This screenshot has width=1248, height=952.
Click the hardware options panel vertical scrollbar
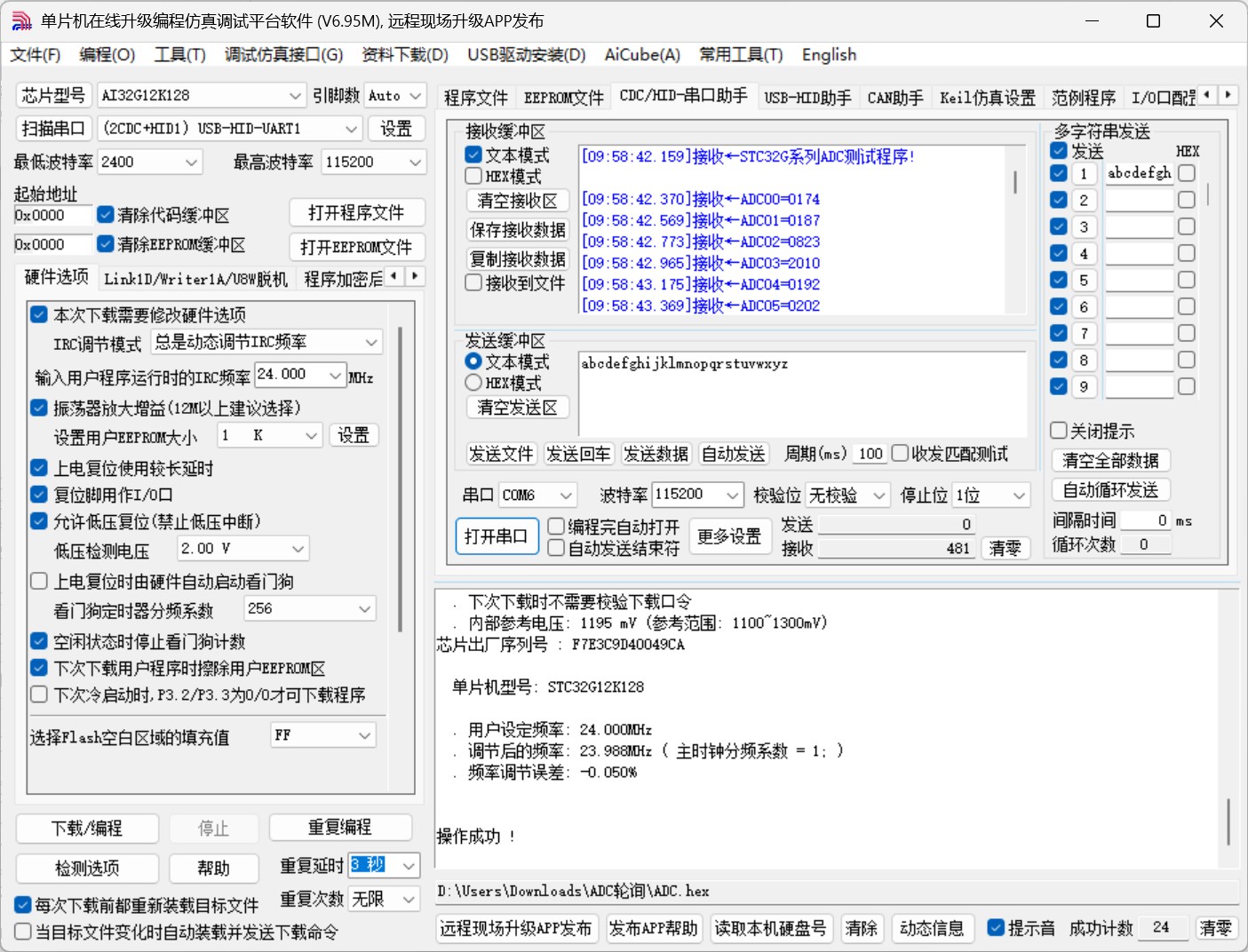tap(401, 480)
